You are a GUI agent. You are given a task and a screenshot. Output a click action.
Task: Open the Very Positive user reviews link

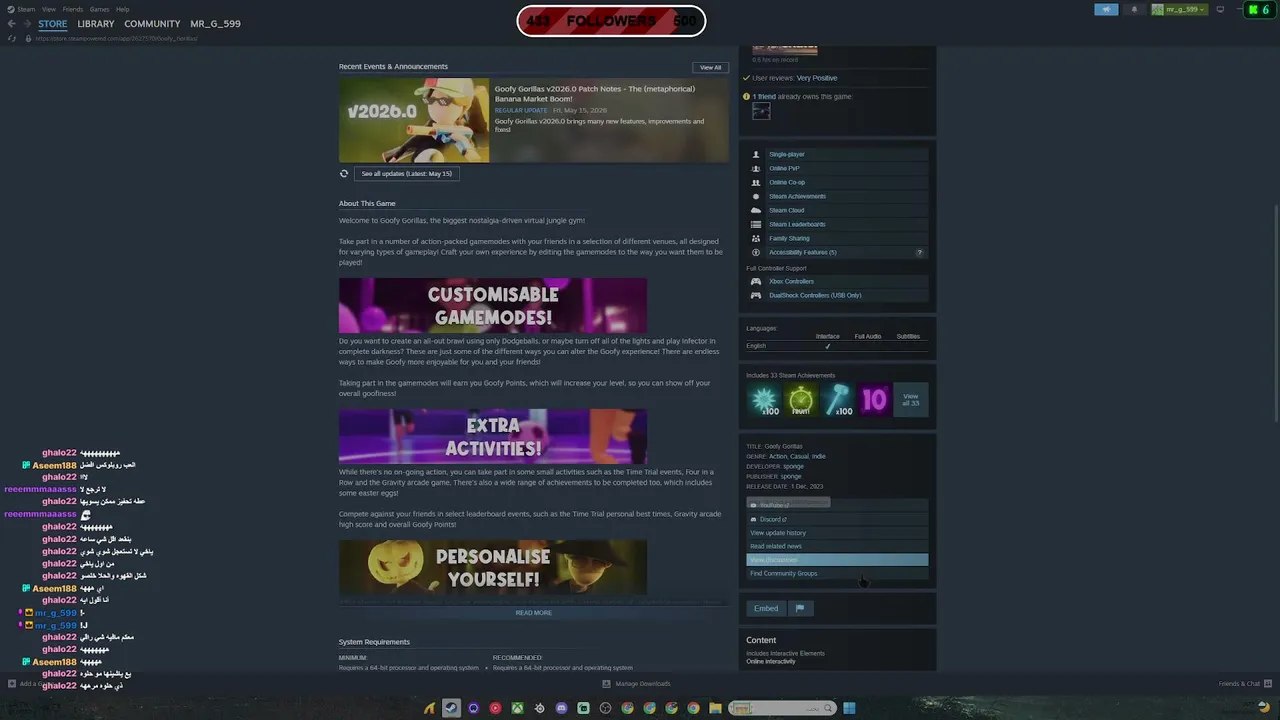(817, 78)
